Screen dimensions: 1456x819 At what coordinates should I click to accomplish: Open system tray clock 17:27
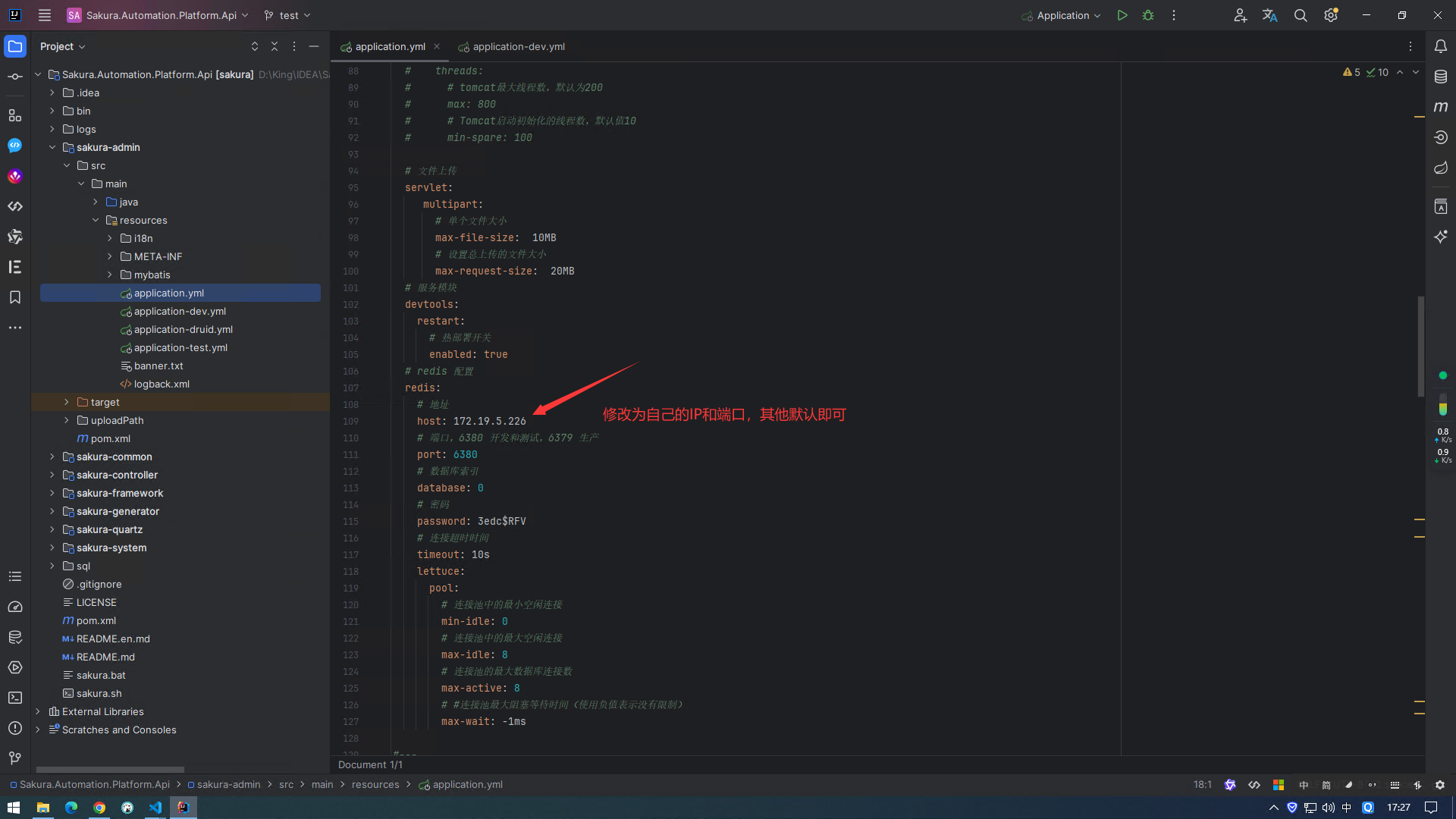[x=1398, y=808]
